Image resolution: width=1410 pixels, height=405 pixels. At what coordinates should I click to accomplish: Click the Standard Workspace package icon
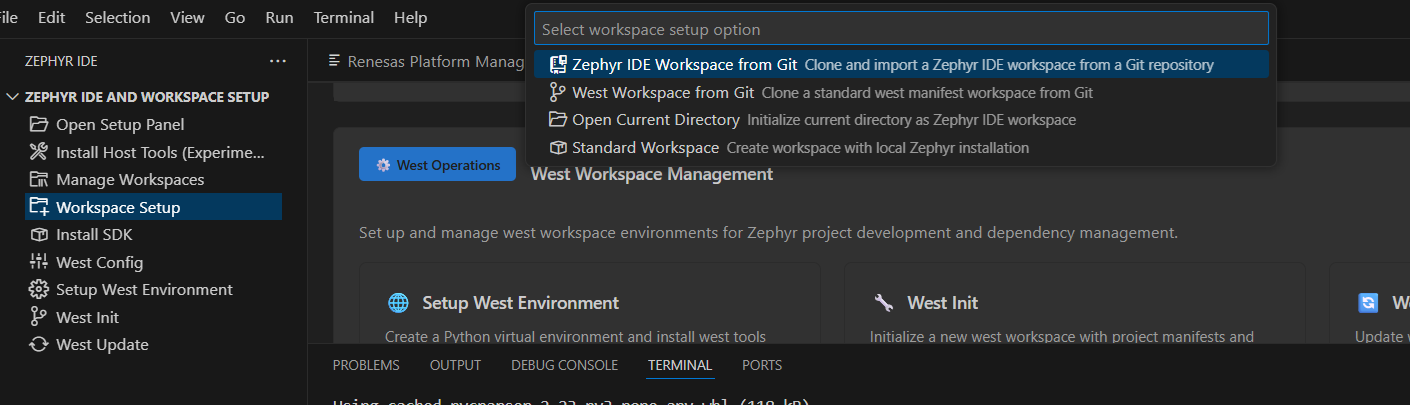coord(558,147)
